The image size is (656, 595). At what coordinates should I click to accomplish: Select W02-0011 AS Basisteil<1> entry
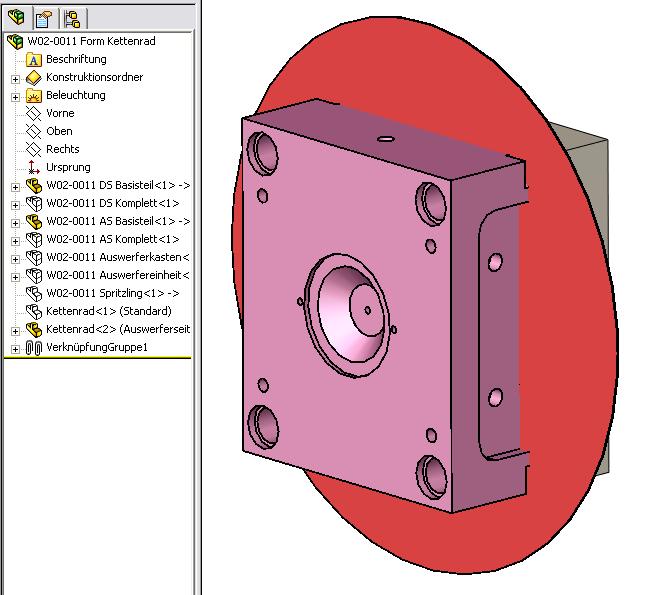118,221
